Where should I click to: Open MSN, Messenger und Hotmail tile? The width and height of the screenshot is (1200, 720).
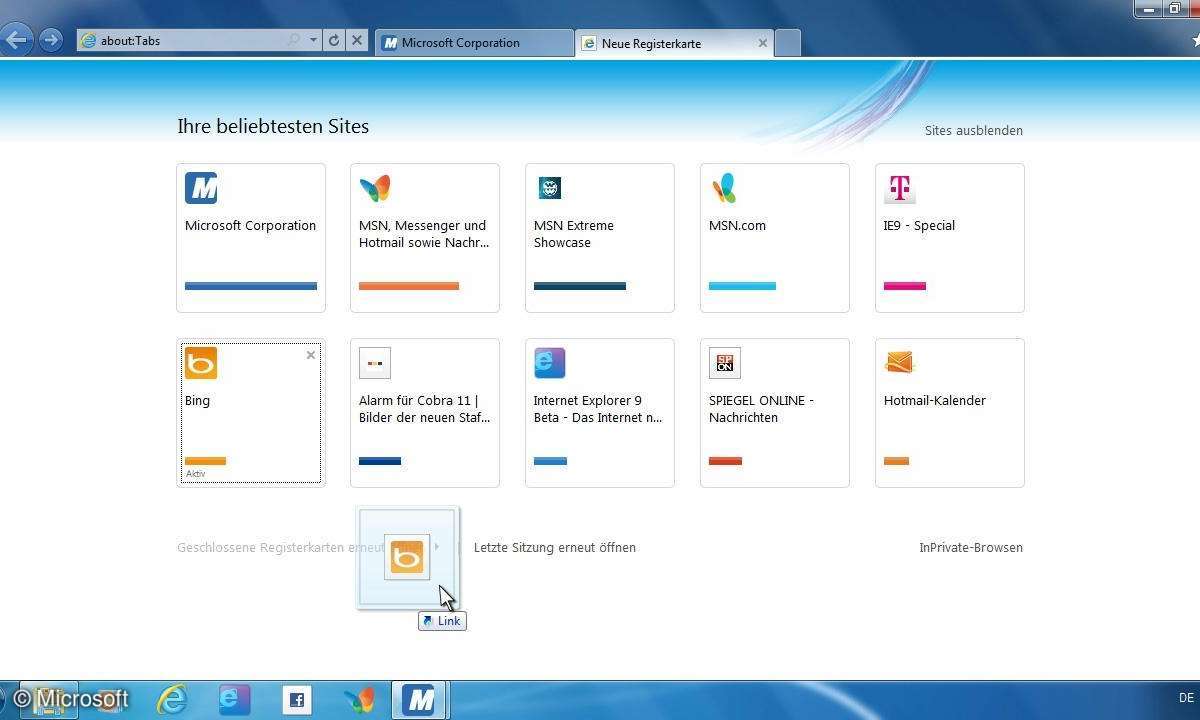point(425,238)
